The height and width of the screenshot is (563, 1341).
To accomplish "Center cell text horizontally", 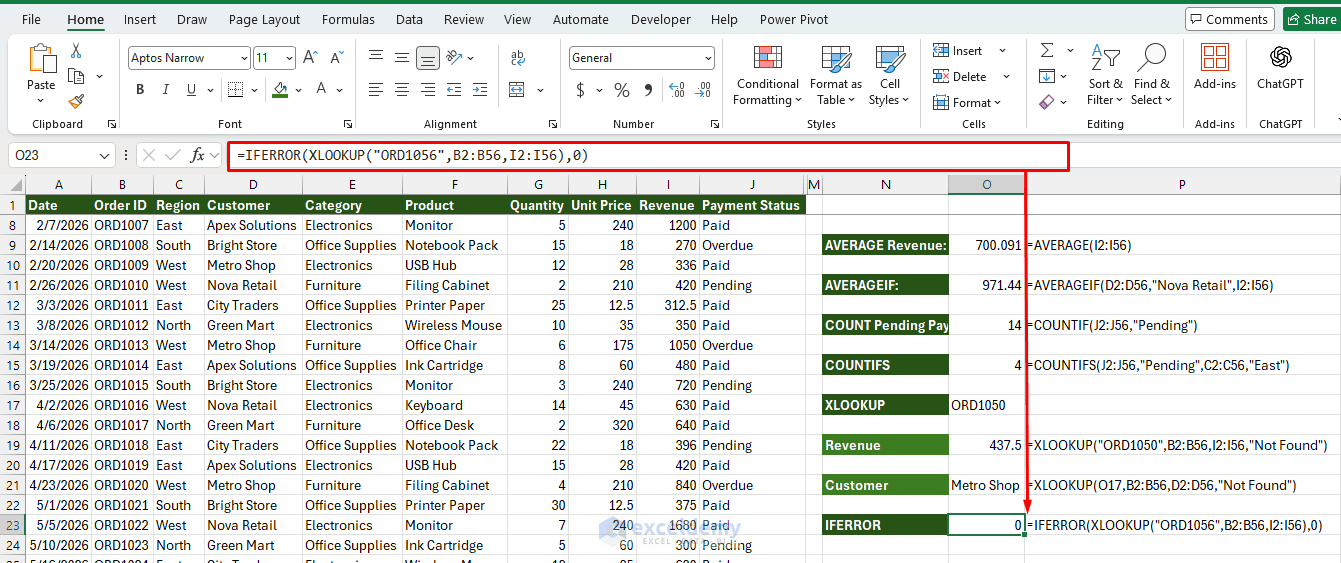I will (x=401, y=90).
